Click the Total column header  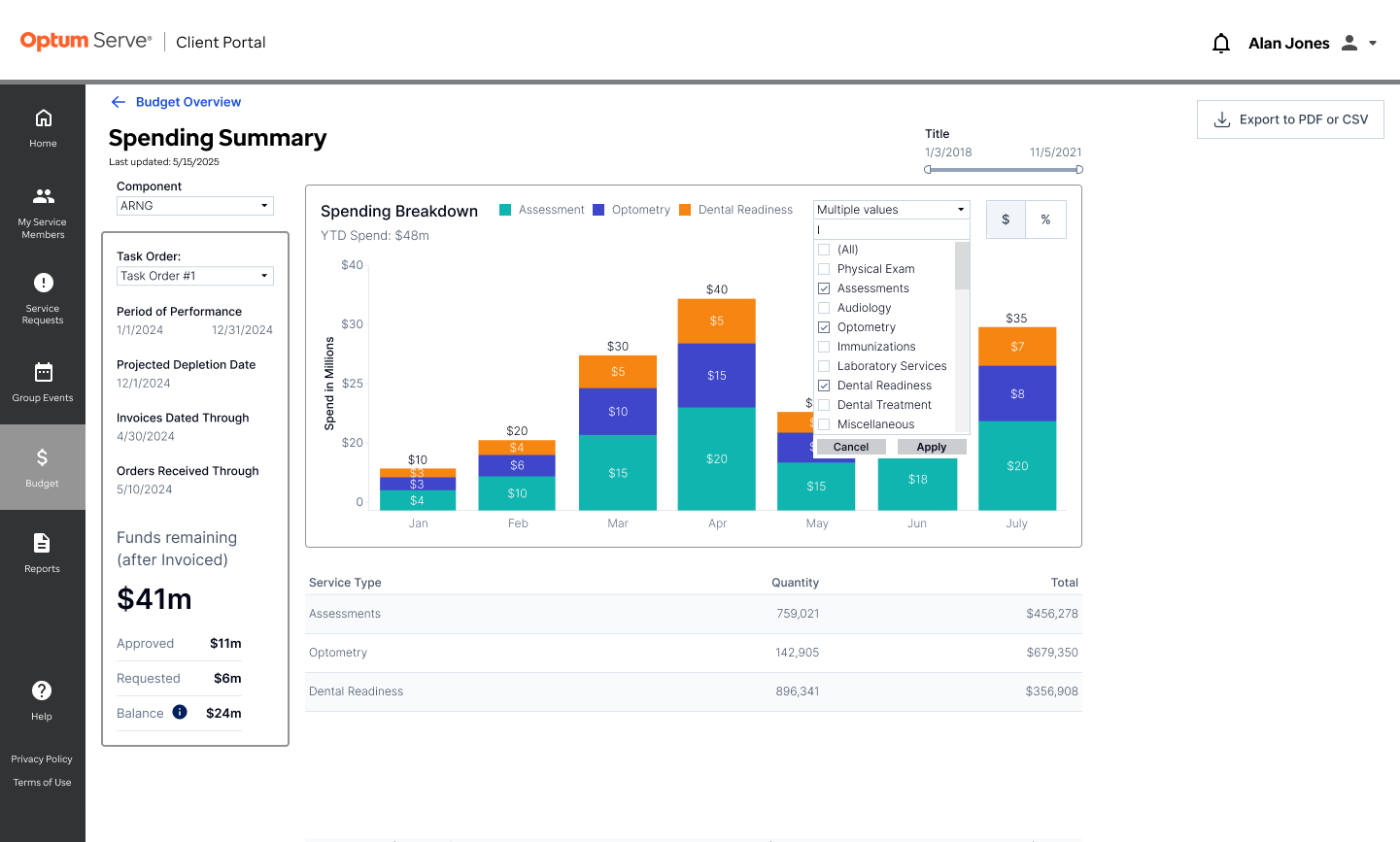pos(1064,583)
